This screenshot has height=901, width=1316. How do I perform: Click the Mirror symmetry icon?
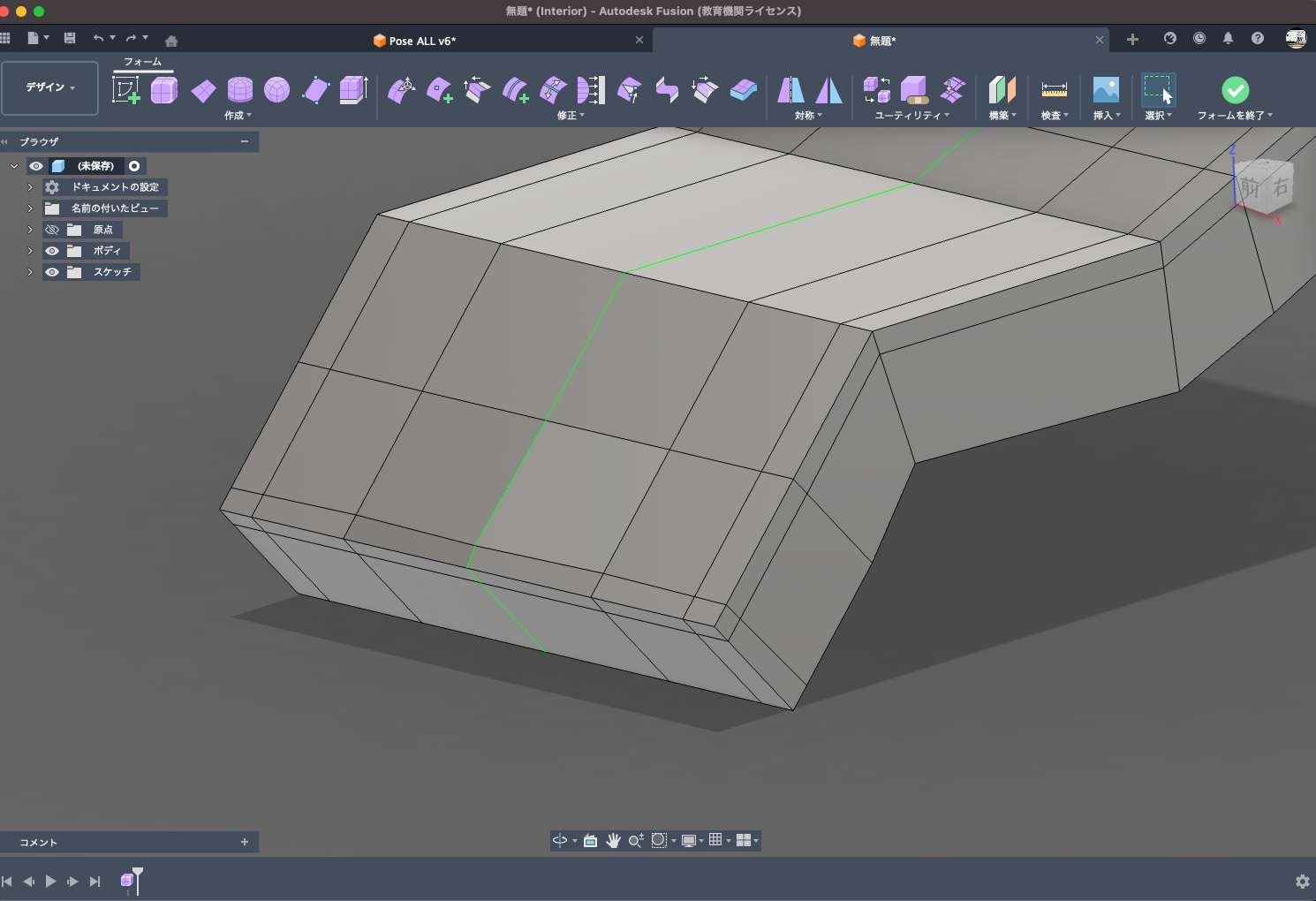(790, 90)
